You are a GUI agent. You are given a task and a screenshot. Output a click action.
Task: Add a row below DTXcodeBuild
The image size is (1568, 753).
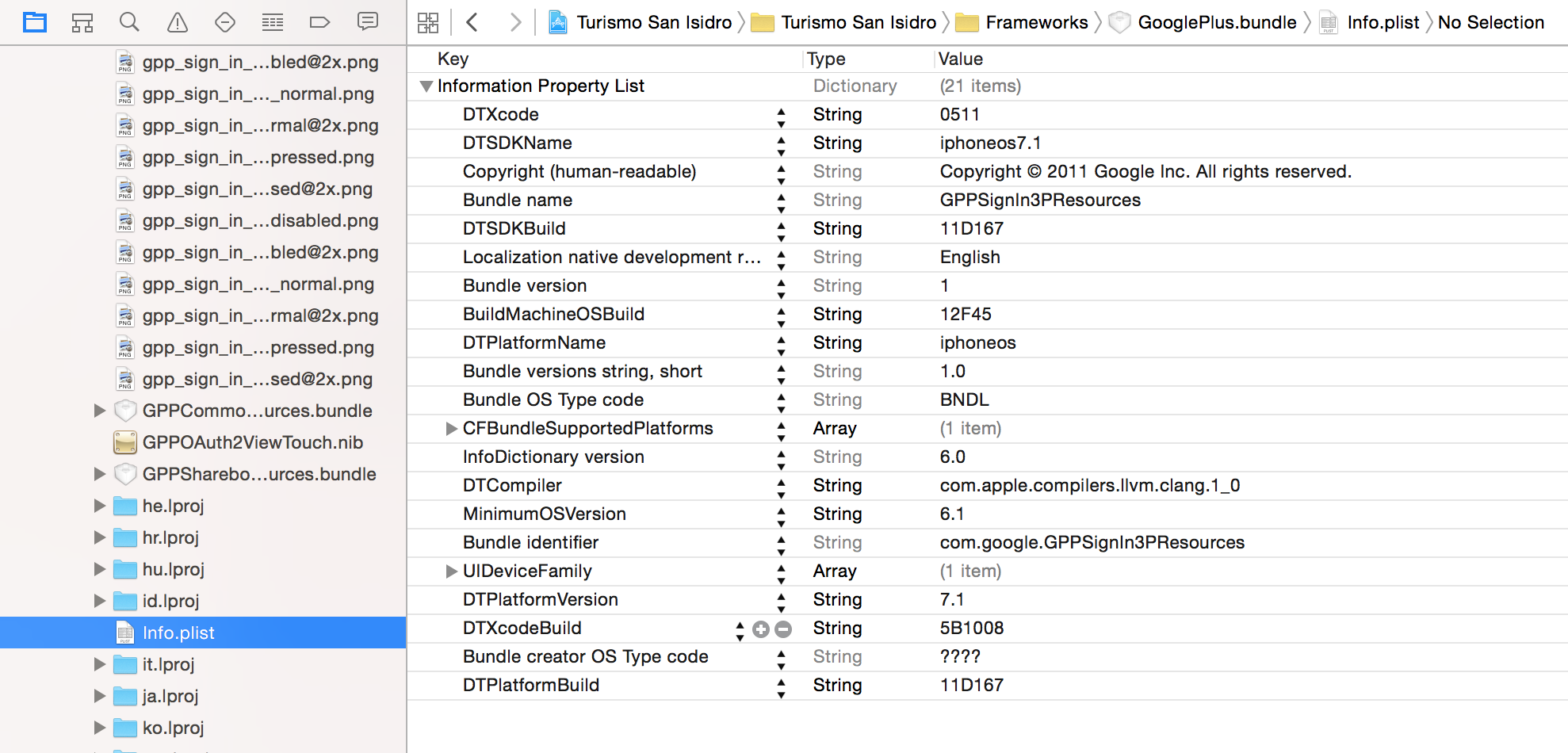(x=761, y=629)
